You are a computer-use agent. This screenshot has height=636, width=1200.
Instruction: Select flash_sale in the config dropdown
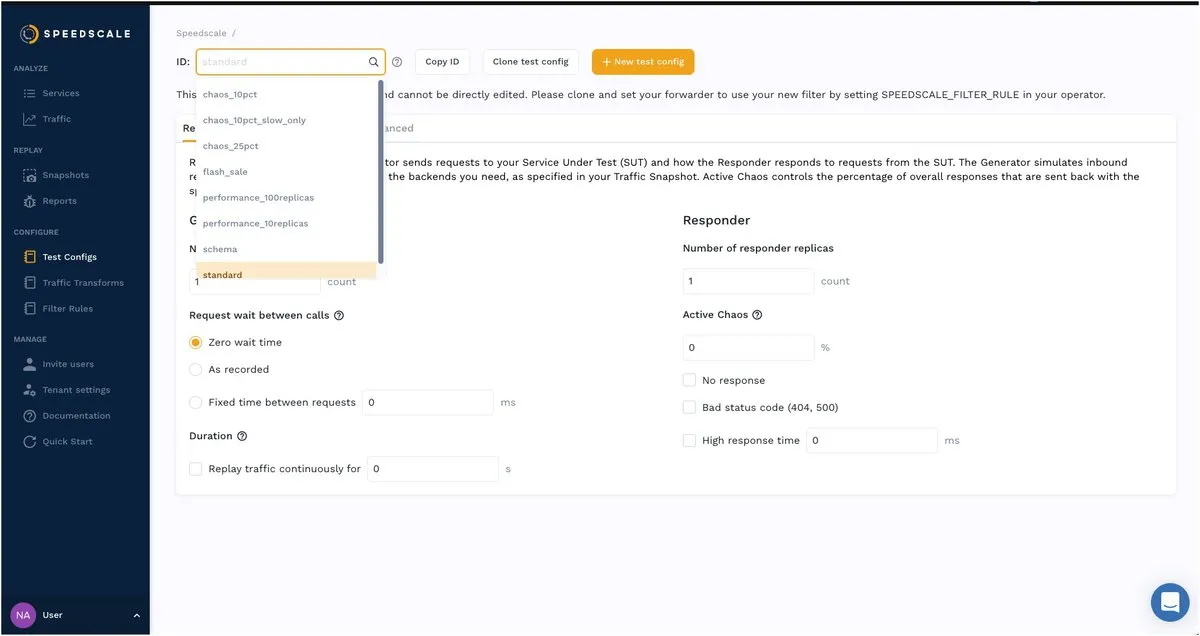[225, 172]
